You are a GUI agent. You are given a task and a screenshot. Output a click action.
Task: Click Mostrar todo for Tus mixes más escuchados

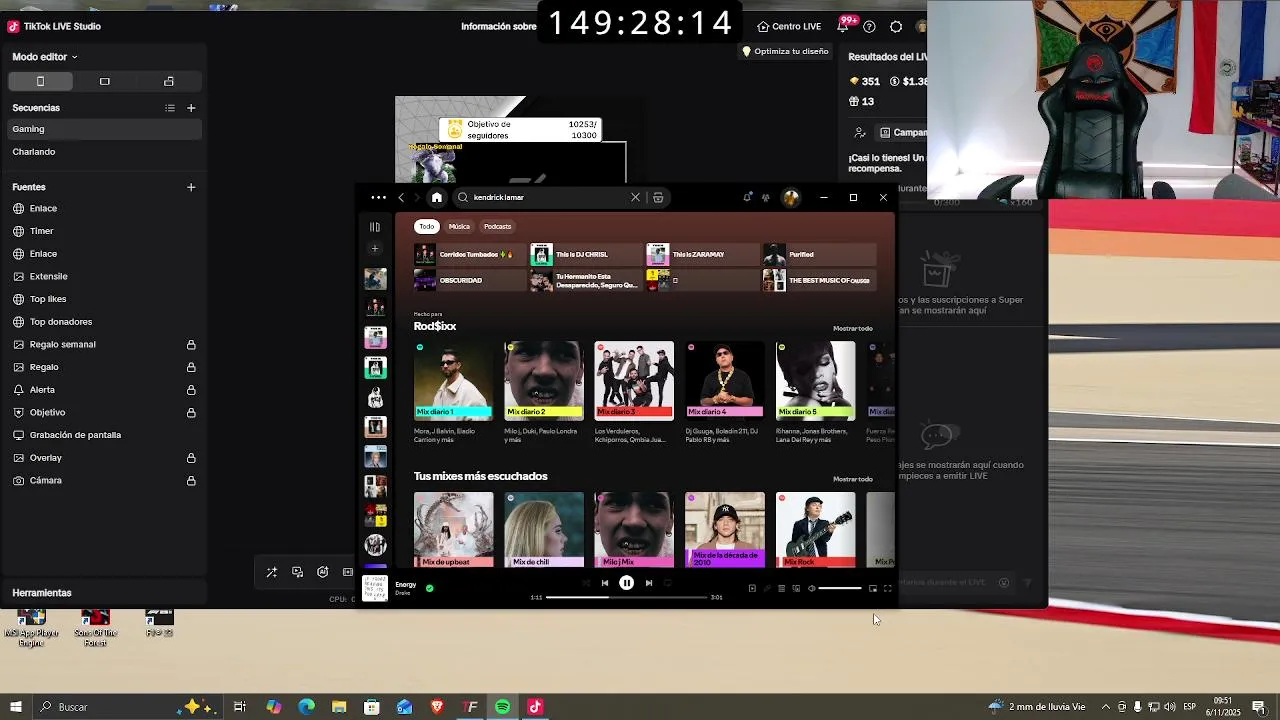pyautogui.click(x=853, y=479)
